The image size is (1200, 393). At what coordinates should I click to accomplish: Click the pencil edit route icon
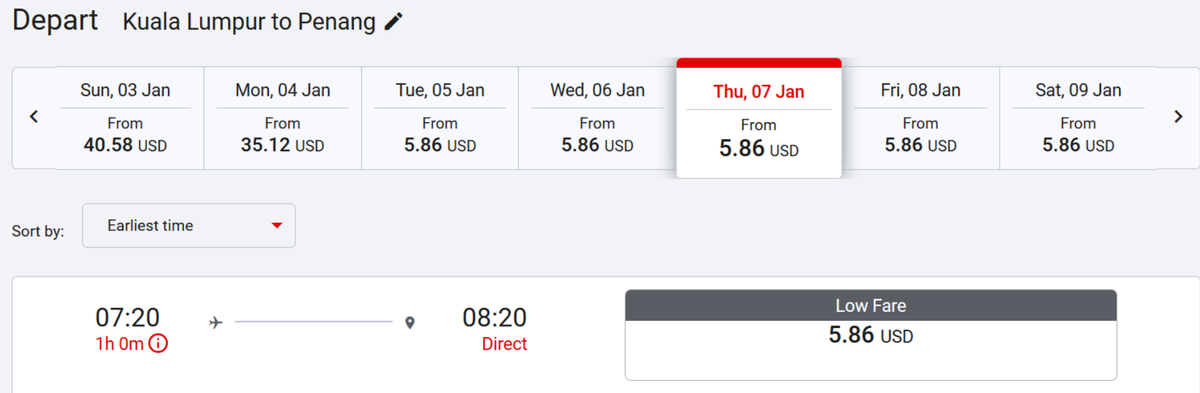click(x=393, y=22)
